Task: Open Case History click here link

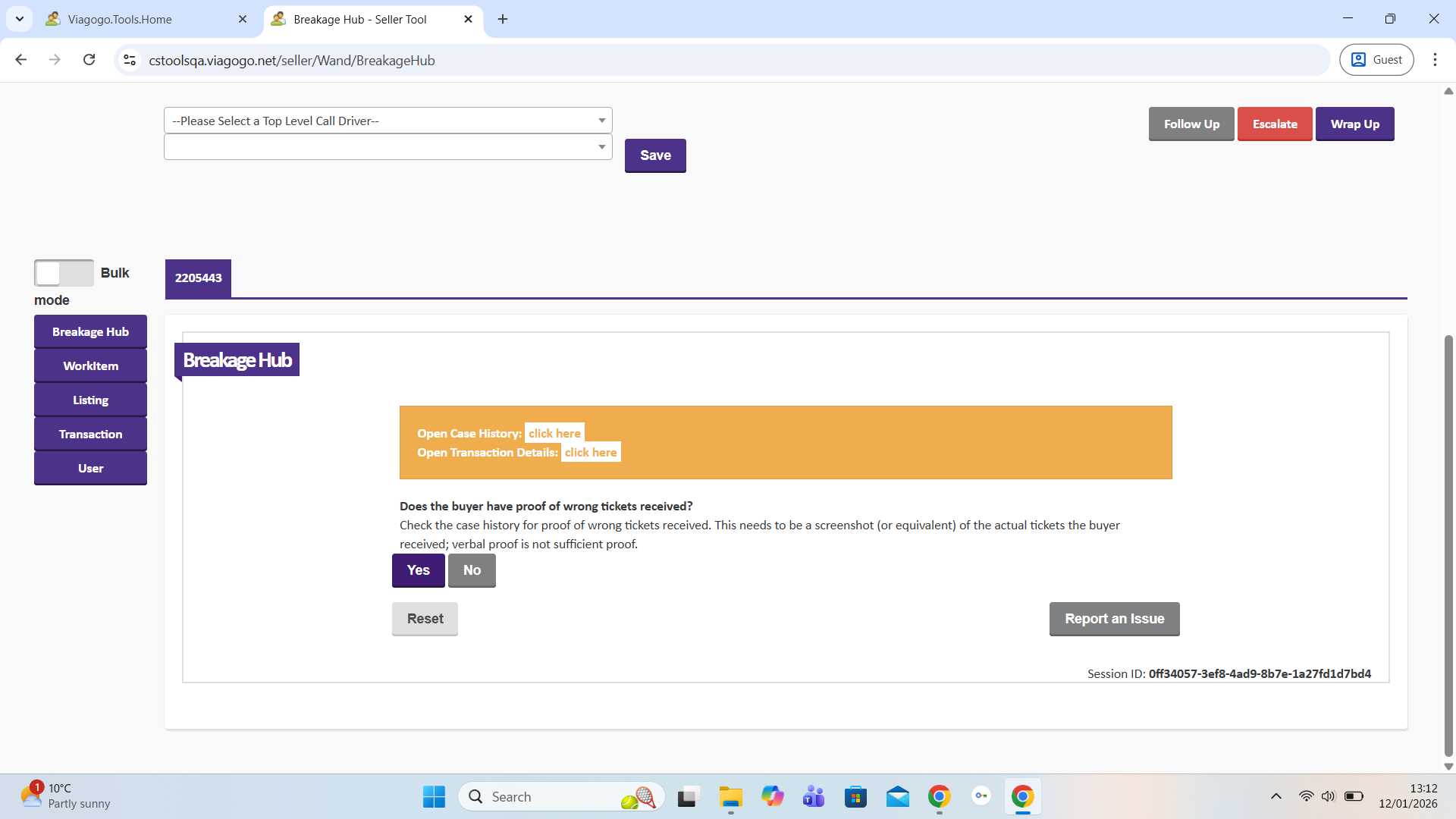Action: tap(554, 434)
